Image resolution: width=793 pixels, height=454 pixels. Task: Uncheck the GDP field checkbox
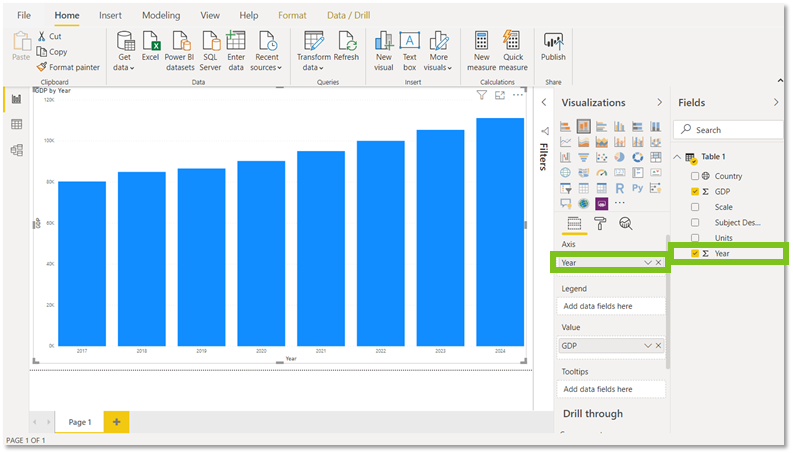click(x=695, y=192)
